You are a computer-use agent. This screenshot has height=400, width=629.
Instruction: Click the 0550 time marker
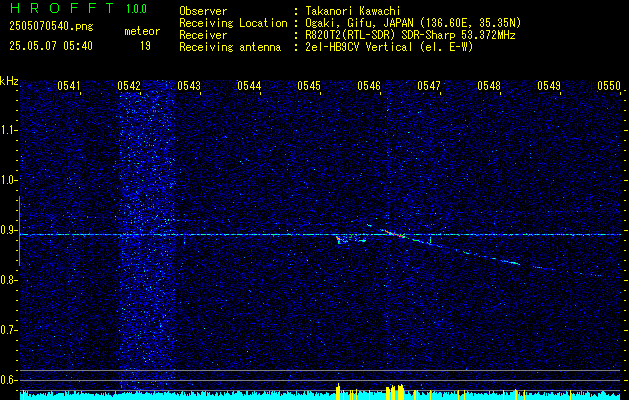pyautogui.click(x=609, y=86)
